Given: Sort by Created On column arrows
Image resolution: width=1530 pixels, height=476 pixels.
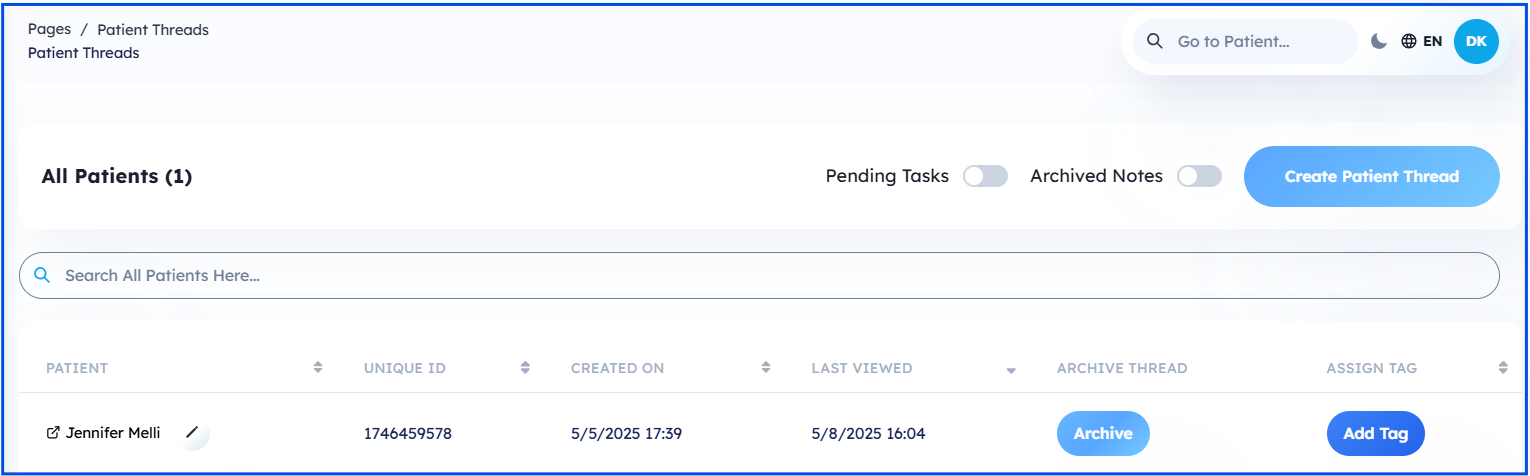Looking at the screenshot, I should coord(766,368).
